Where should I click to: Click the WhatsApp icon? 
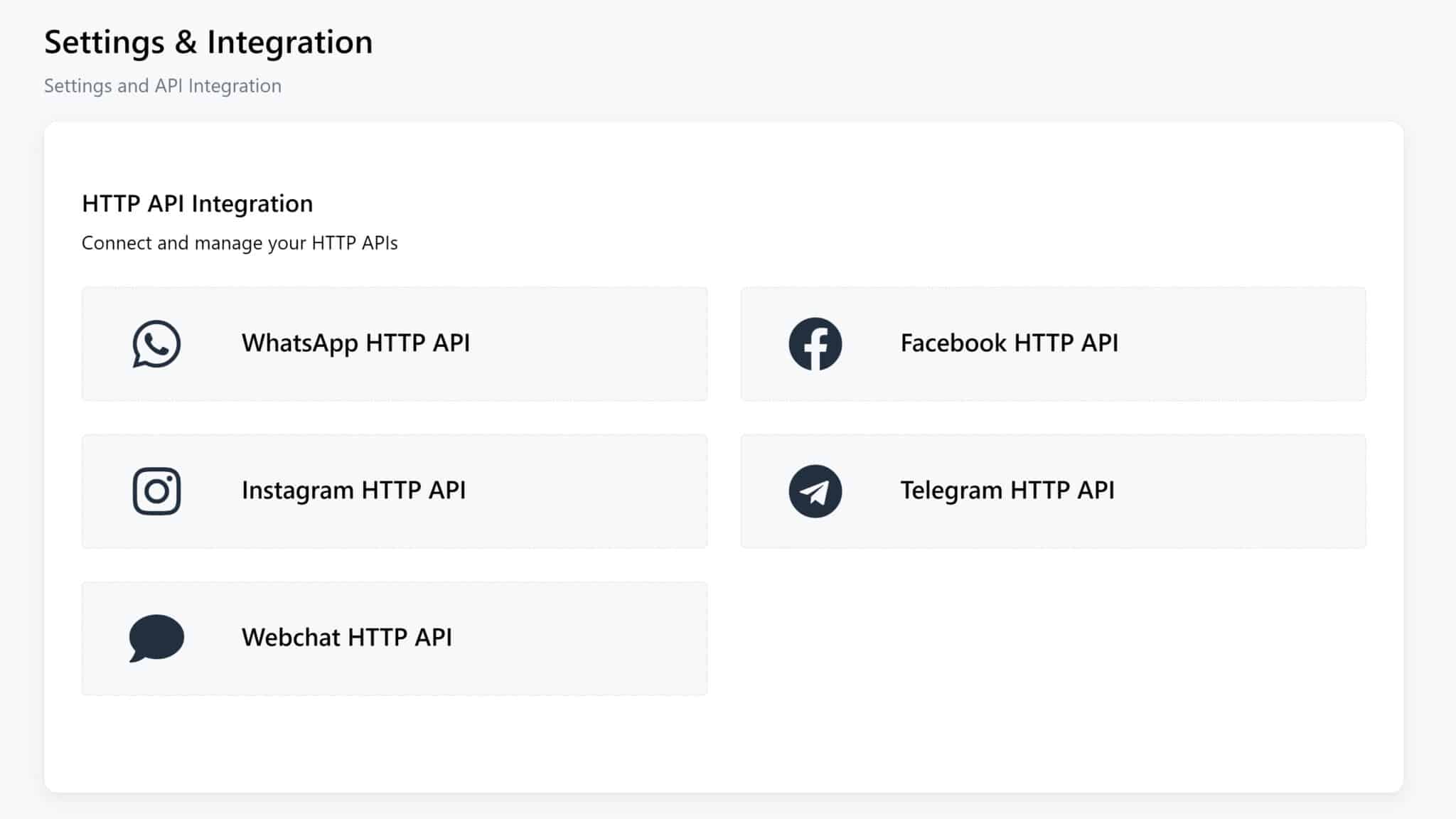(155, 343)
